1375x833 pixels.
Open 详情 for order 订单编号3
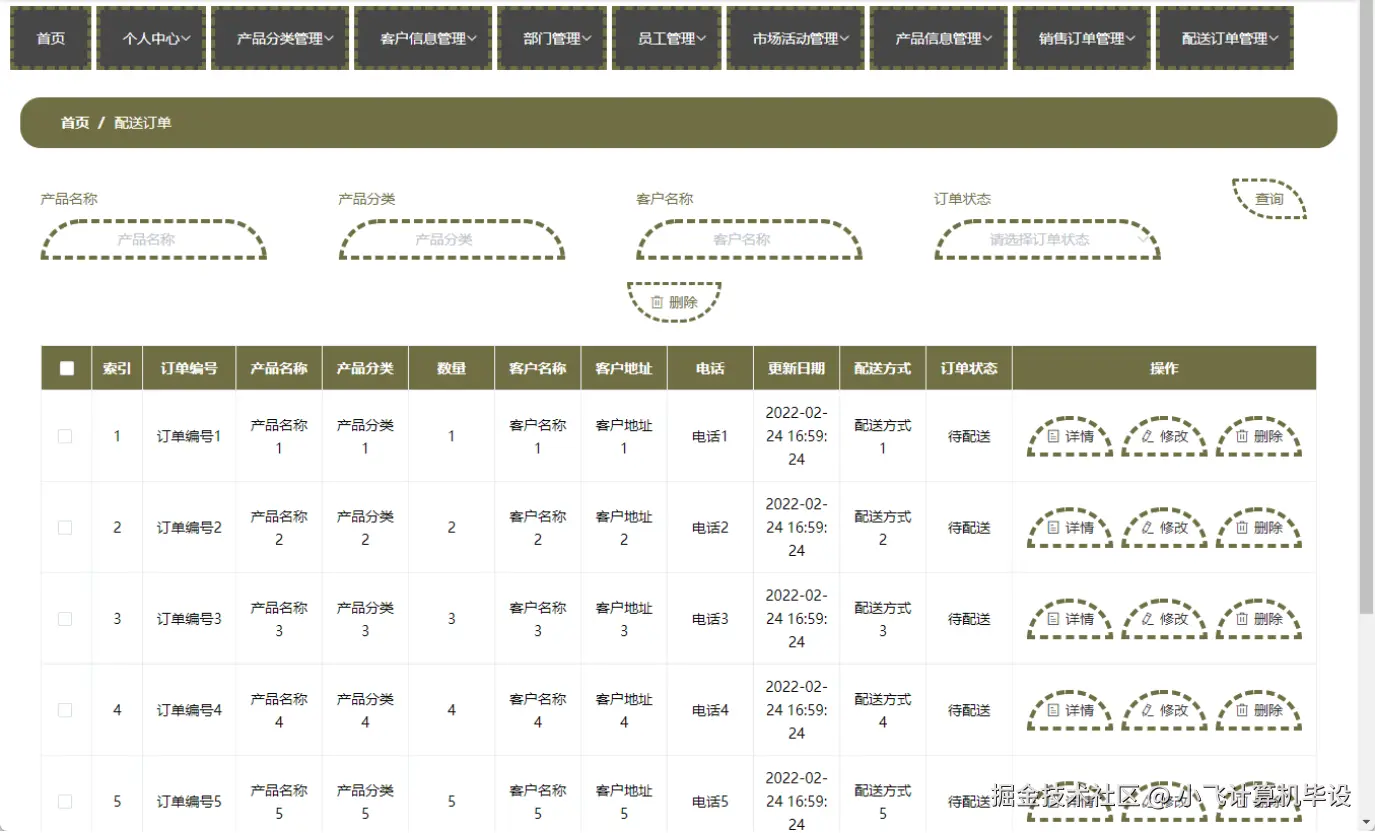[1070, 619]
